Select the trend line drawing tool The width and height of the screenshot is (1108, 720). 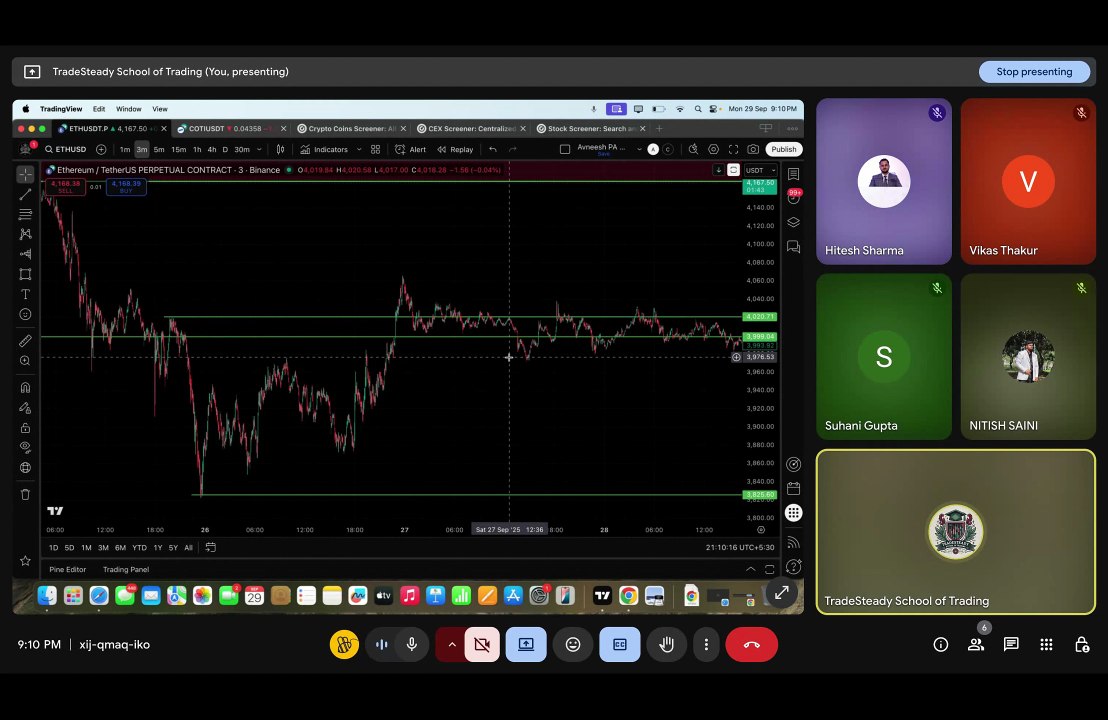(25, 194)
